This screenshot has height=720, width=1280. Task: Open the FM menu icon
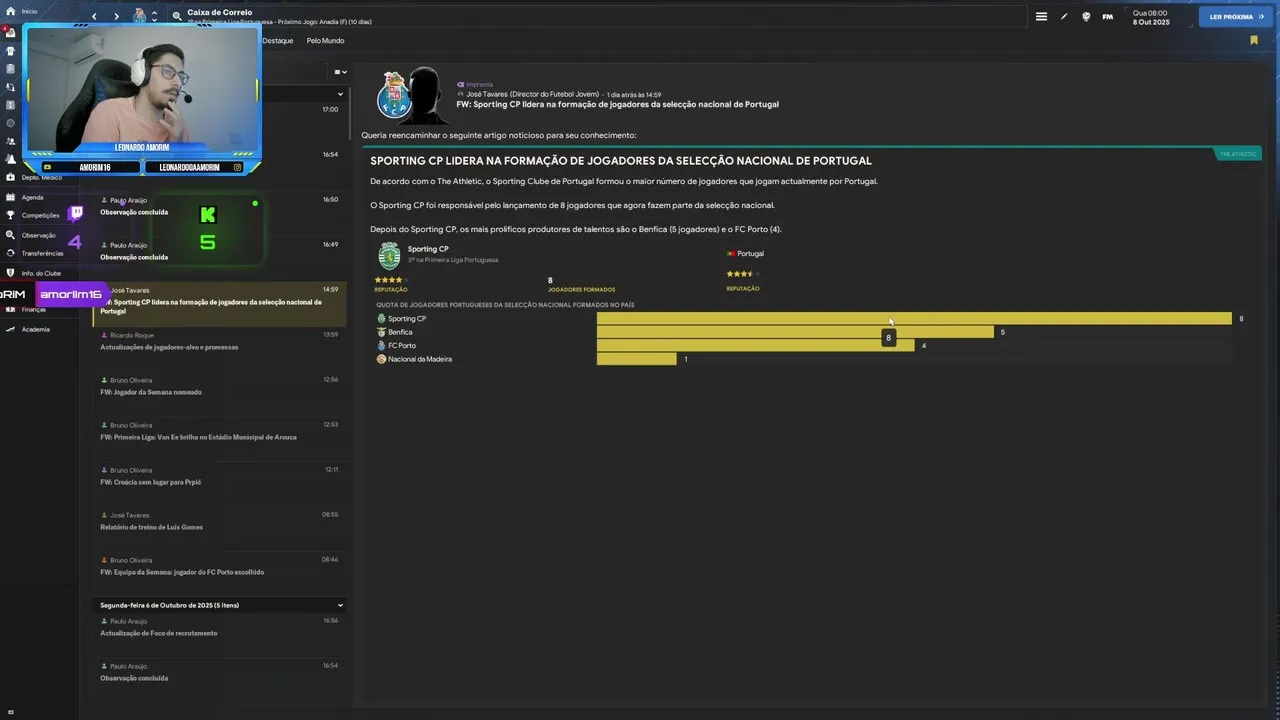[1108, 16]
